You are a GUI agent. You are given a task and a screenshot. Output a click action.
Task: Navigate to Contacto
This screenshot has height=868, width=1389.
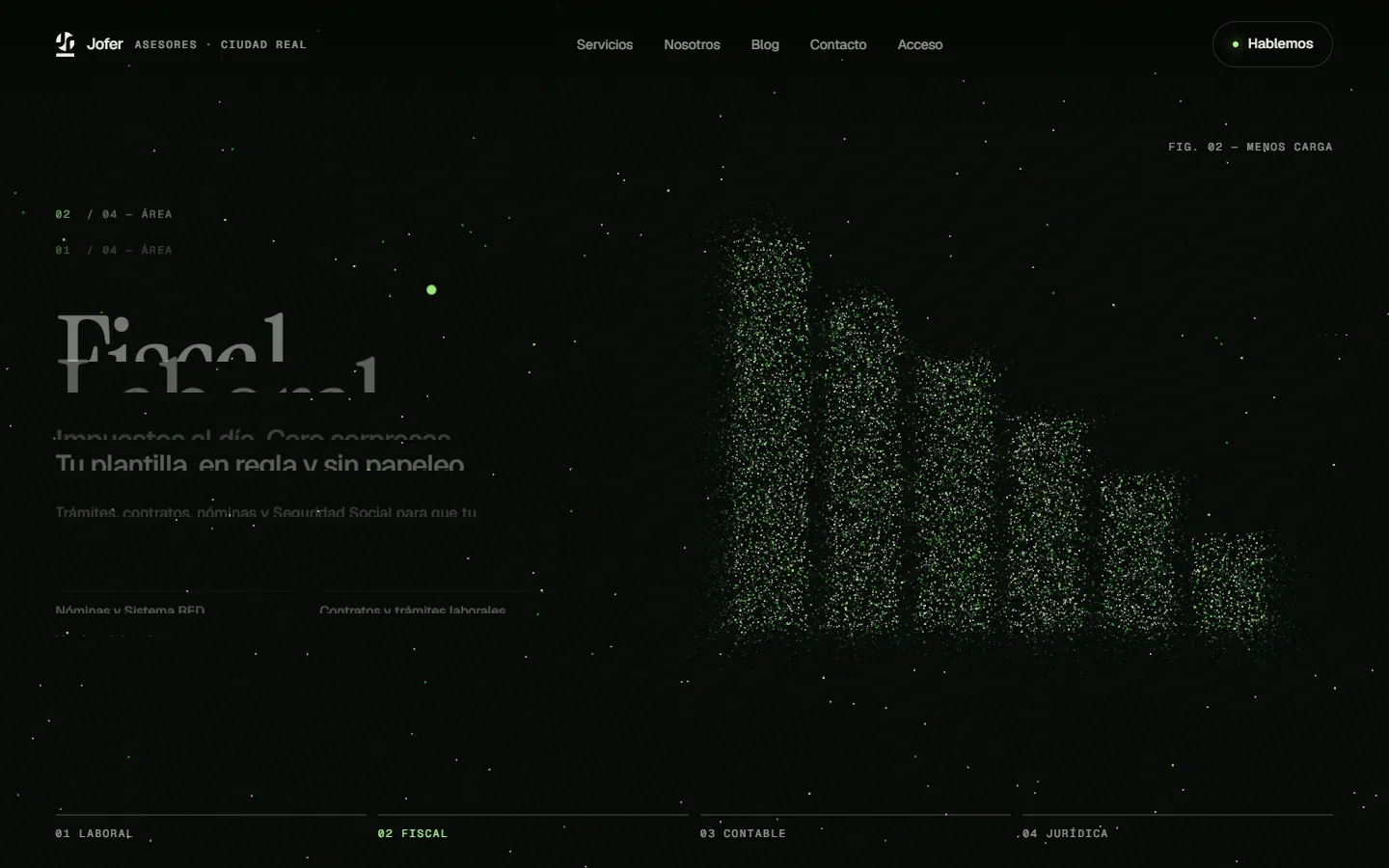[838, 44]
